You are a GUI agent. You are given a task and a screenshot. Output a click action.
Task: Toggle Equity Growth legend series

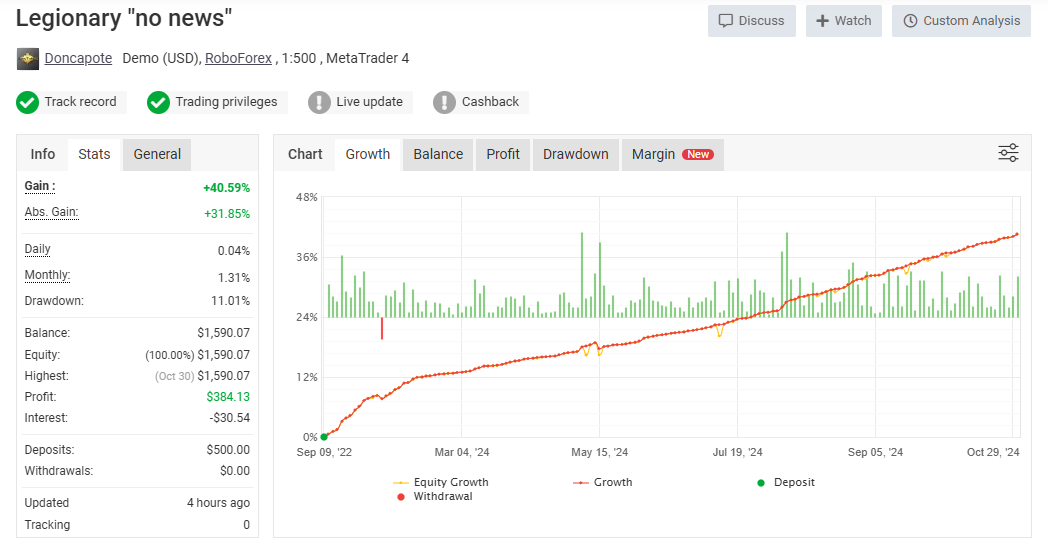coord(441,482)
